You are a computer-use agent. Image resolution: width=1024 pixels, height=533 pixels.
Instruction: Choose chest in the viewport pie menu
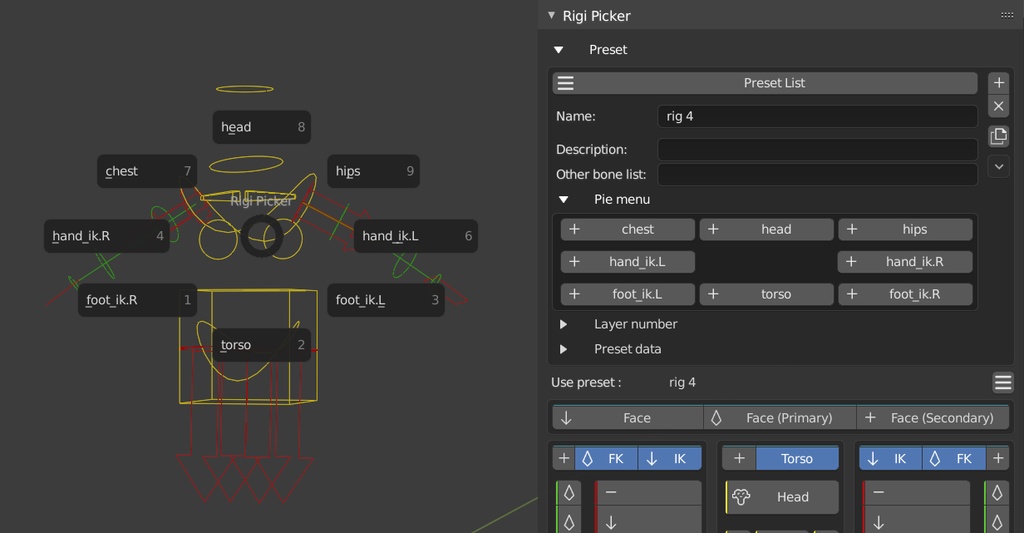pyautogui.click(x=147, y=171)
